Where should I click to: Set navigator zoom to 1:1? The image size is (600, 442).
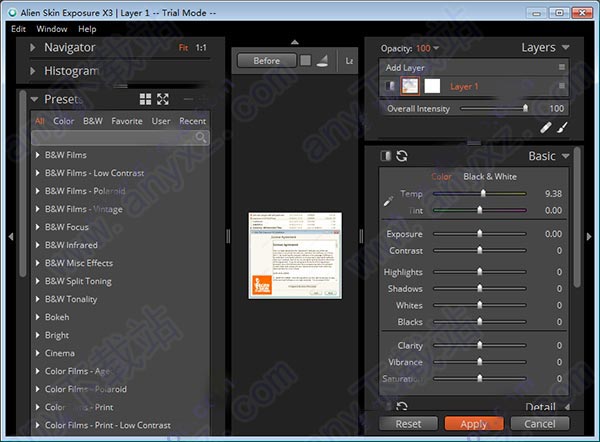[x=201, y=47]
